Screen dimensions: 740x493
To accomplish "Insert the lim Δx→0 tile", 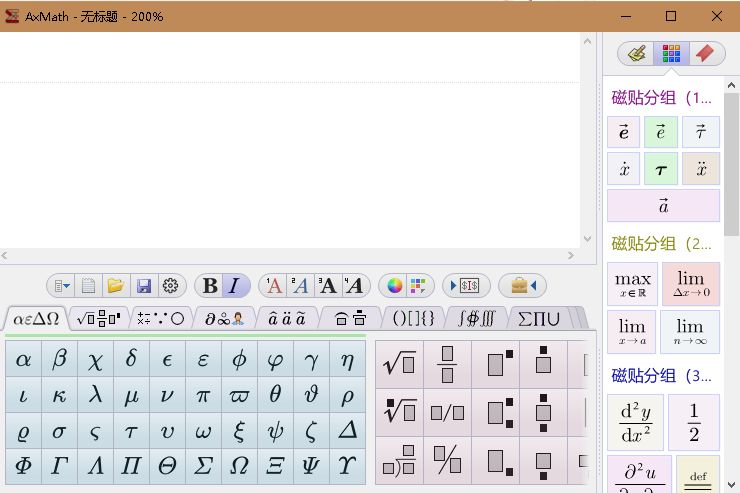I will (691, 284).
